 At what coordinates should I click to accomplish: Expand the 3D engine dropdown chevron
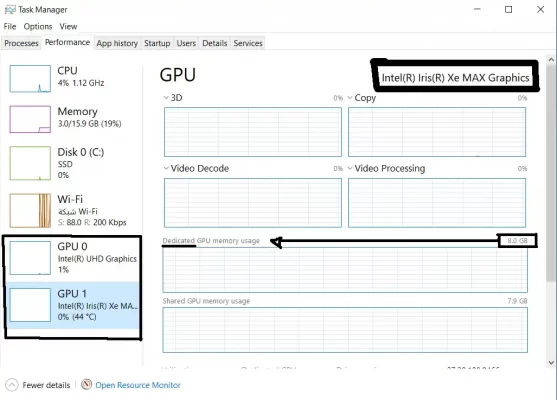(x=166, y=98)
